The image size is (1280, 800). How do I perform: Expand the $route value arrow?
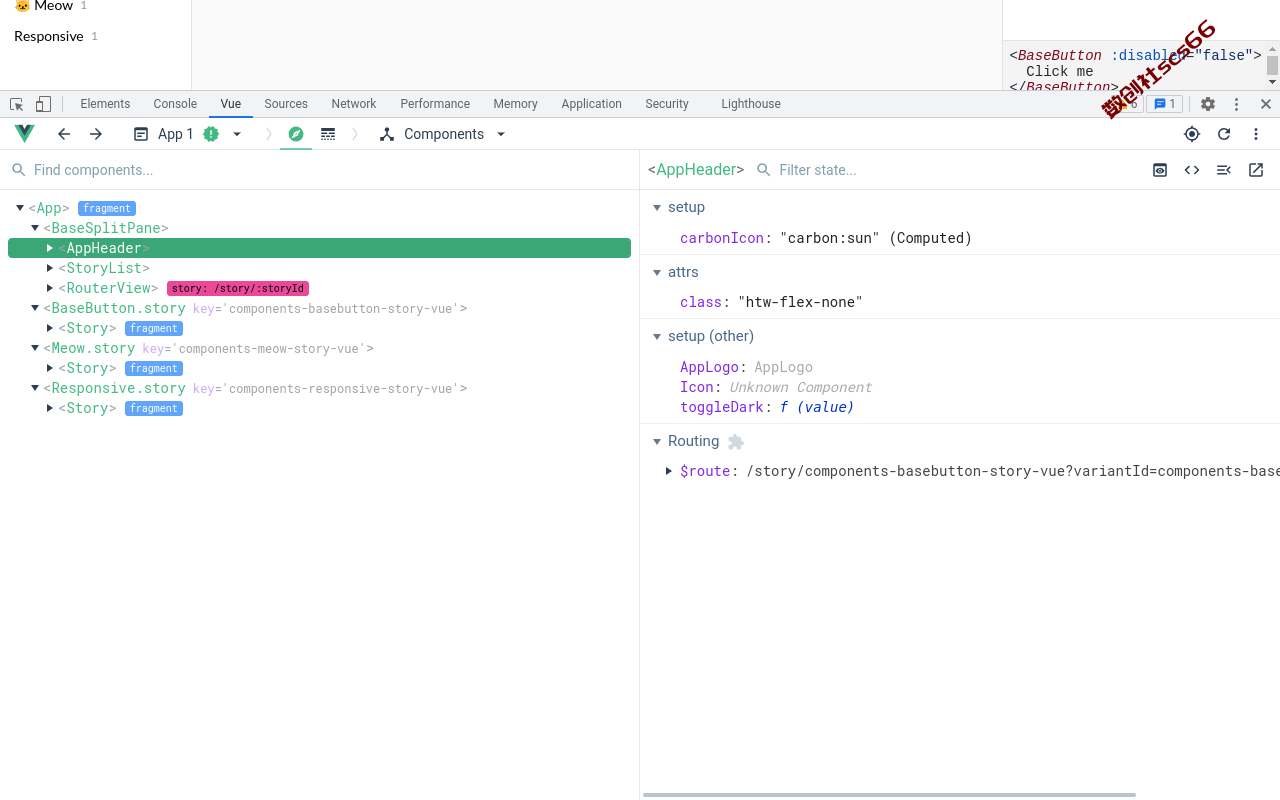coord(669,471)
